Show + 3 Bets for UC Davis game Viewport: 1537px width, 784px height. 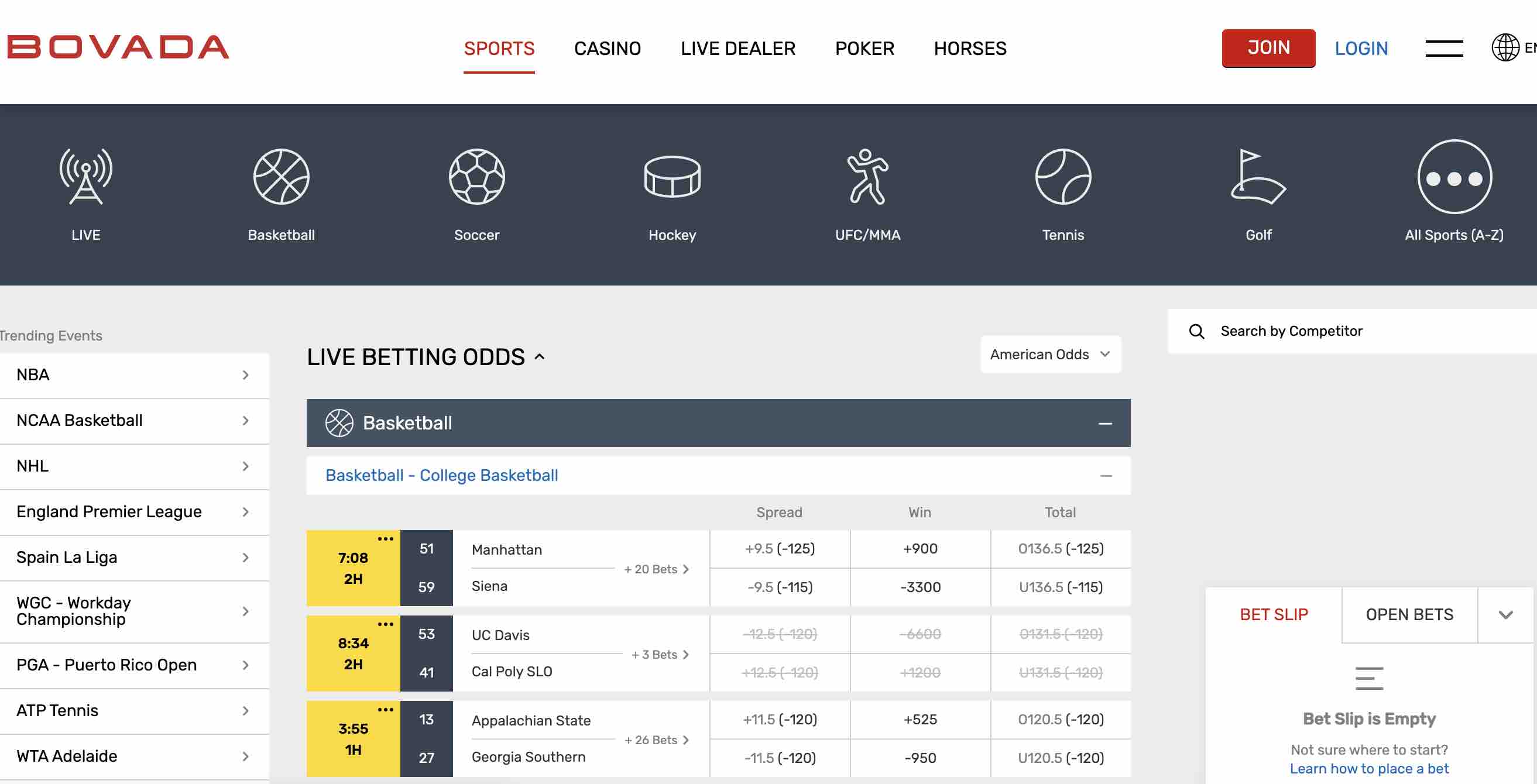[660, 655]
